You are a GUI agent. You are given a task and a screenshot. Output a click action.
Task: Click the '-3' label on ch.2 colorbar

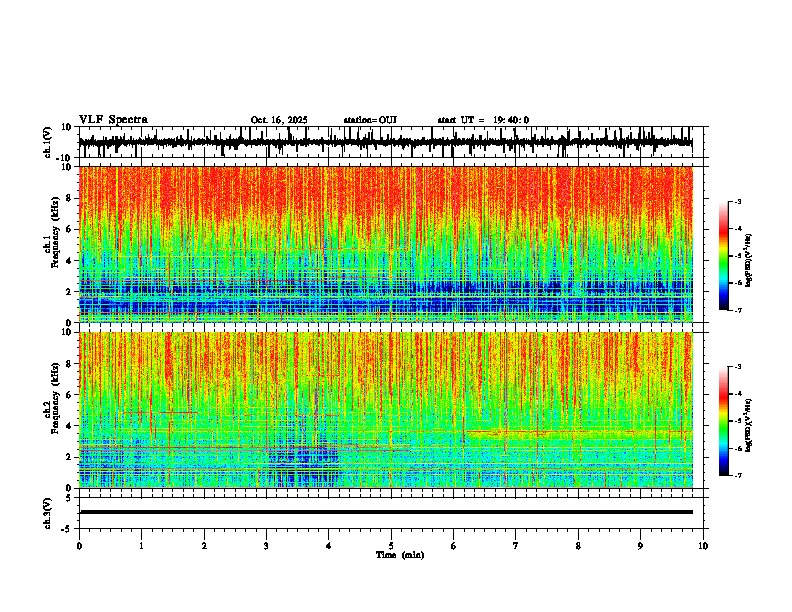(738, 367)
